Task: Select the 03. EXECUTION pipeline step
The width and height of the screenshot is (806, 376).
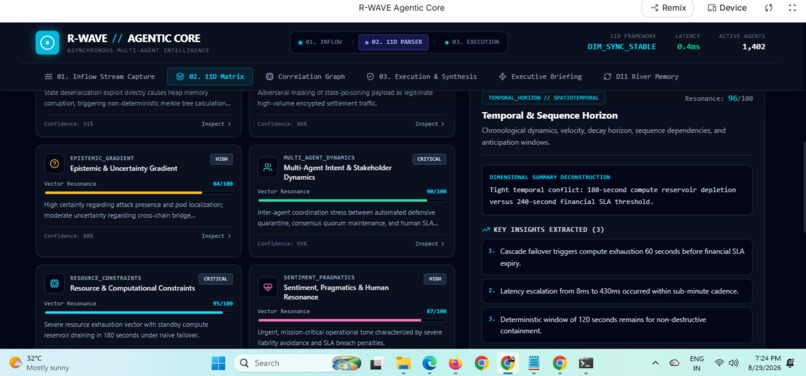Action: 472,42
